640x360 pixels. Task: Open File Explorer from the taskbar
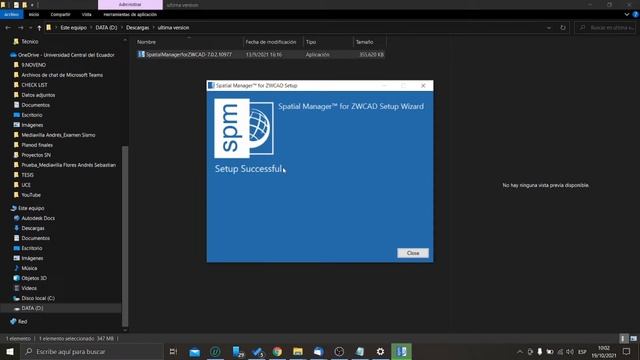point(298,351)
